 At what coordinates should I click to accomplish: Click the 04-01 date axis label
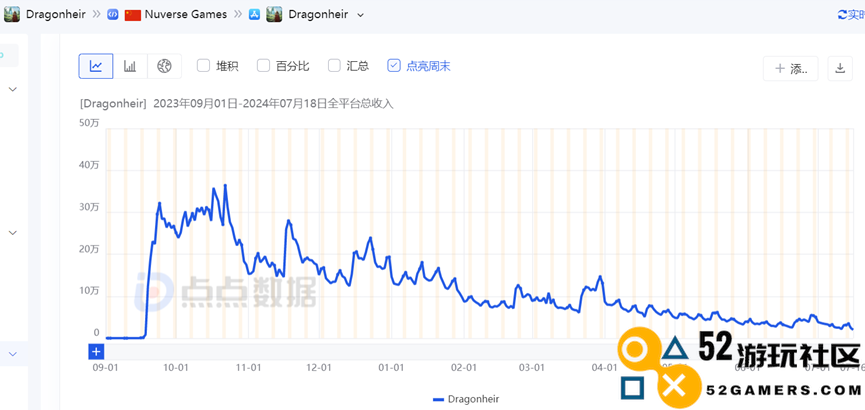click(604, 367)
